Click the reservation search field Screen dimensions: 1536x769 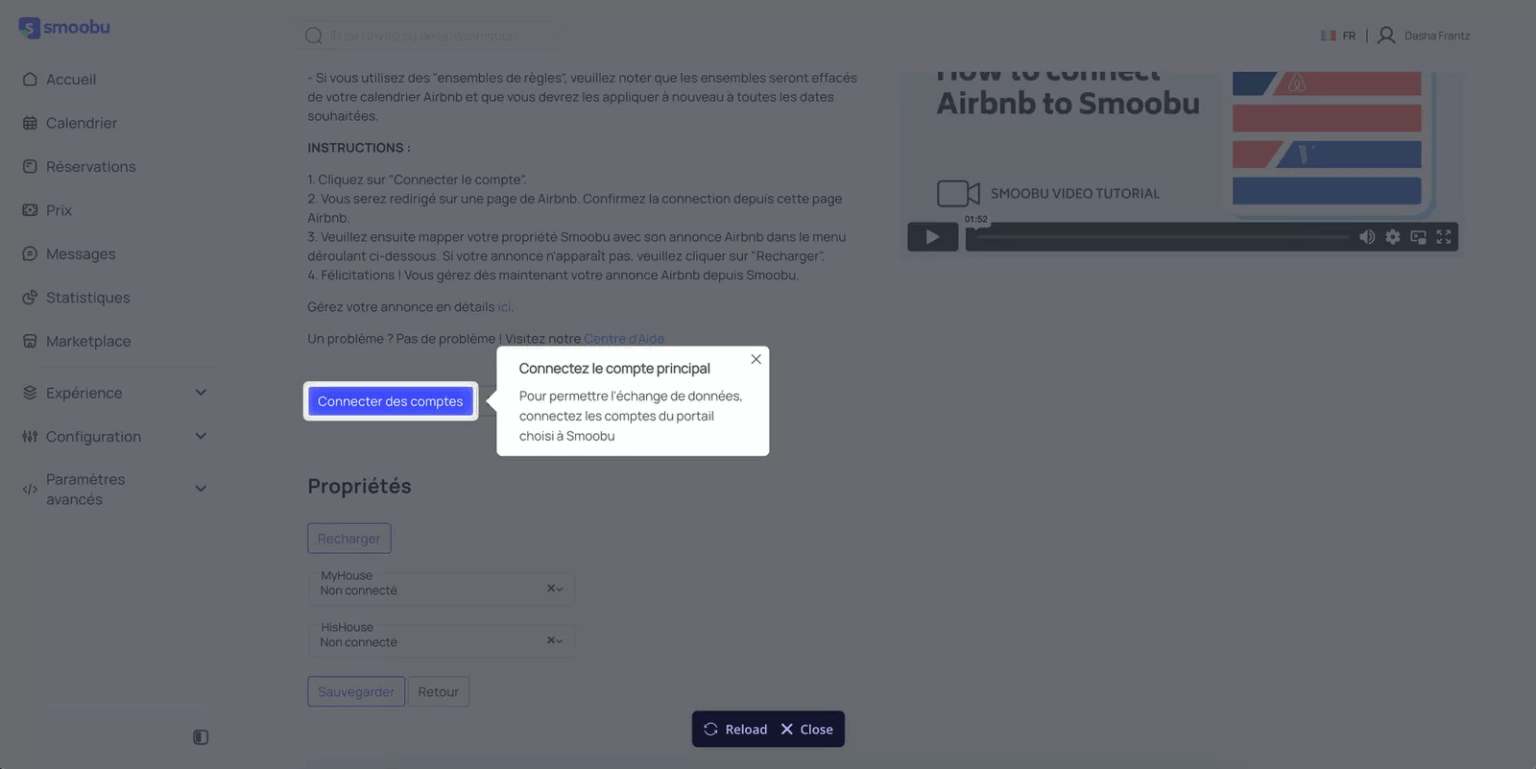click(425, 34)
